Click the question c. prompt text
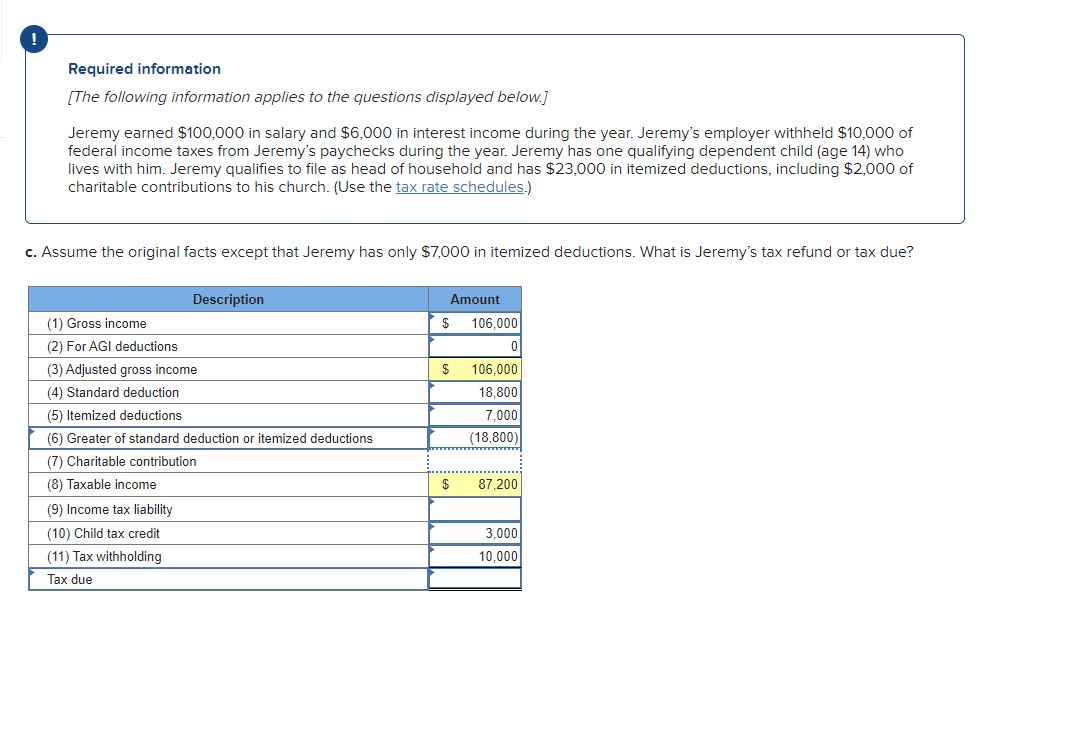 point(469,251)
